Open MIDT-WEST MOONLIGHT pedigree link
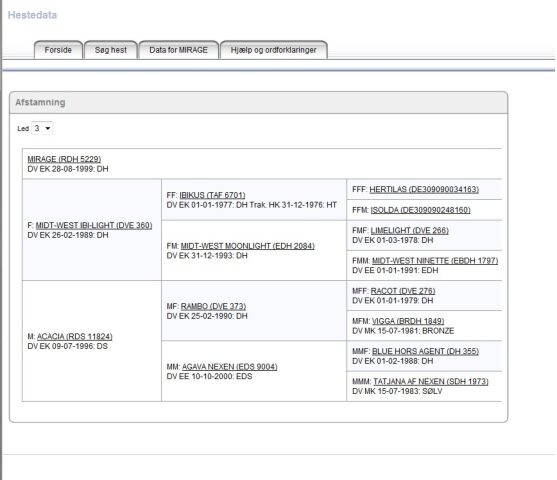 click(x=248, y=246)
